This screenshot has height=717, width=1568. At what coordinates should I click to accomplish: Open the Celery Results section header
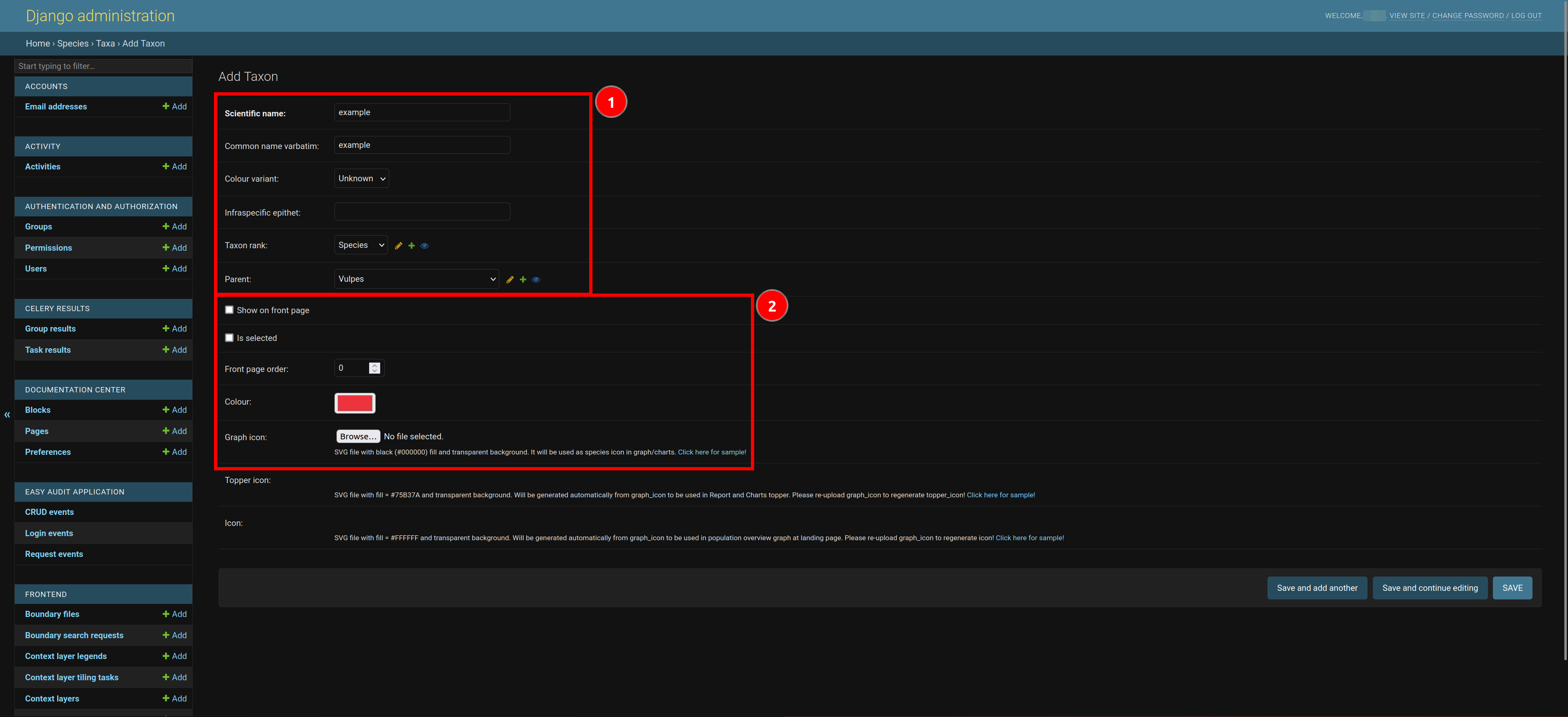click(103, 309)
